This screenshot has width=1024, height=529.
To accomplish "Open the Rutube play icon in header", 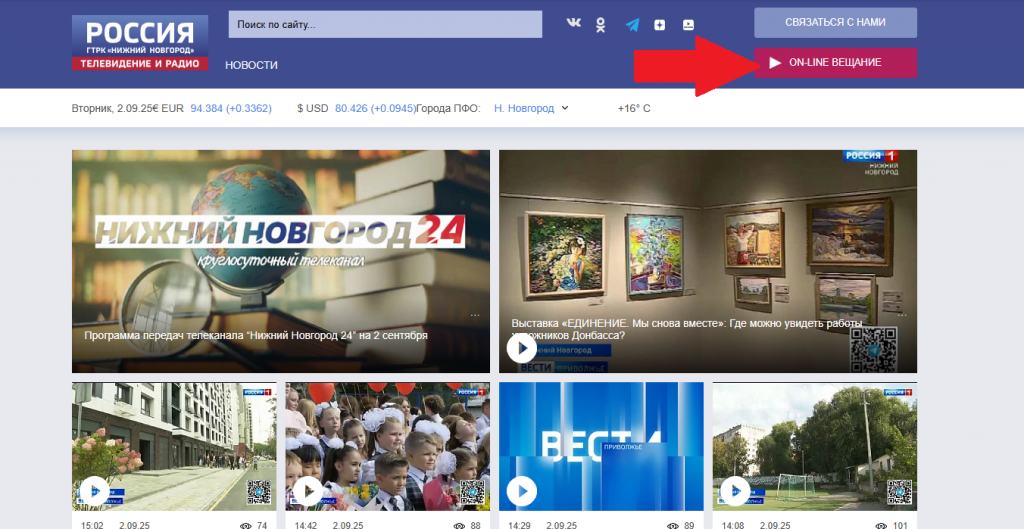I will coord(688,25).
